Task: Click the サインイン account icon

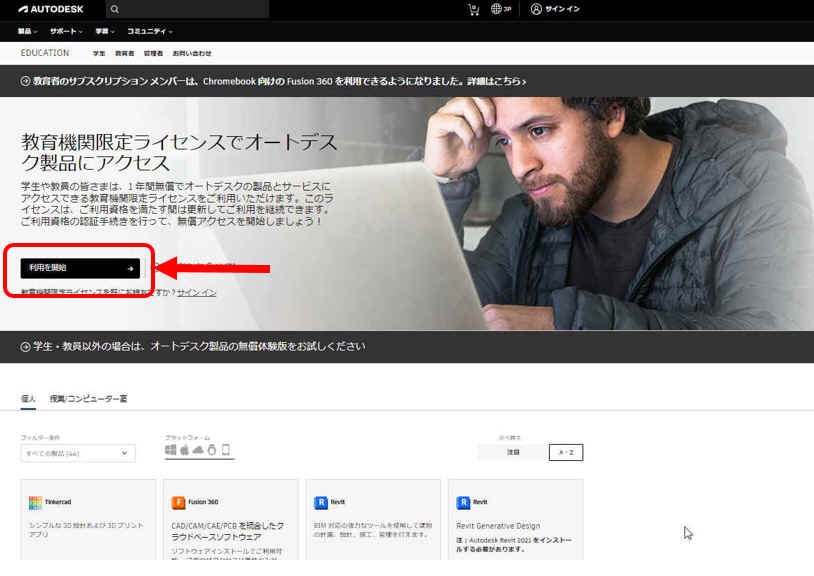Action: click(536, 9)
